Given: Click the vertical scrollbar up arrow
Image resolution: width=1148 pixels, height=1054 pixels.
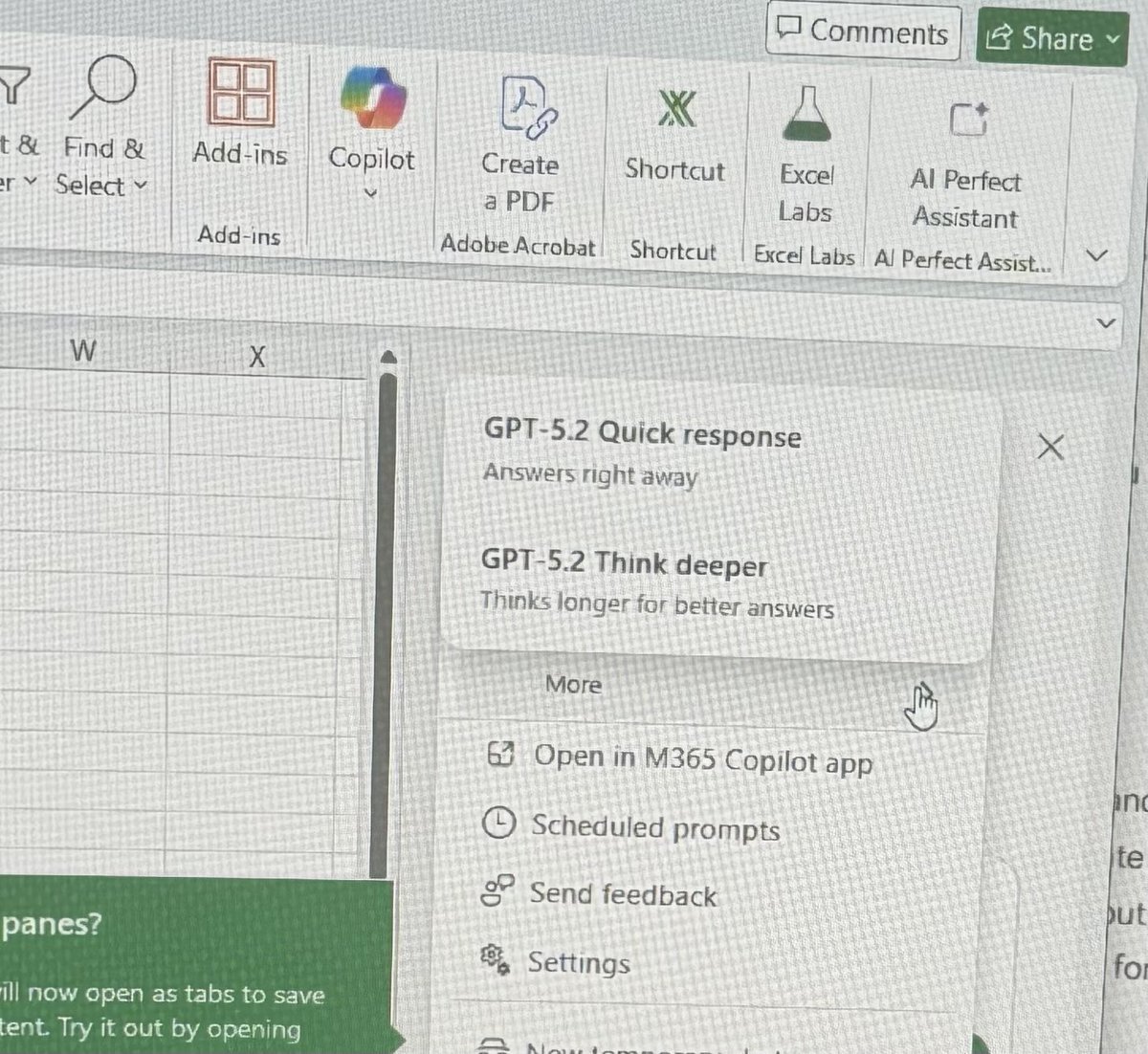Looking at the screenshot, I should click(x=387, y=357).
